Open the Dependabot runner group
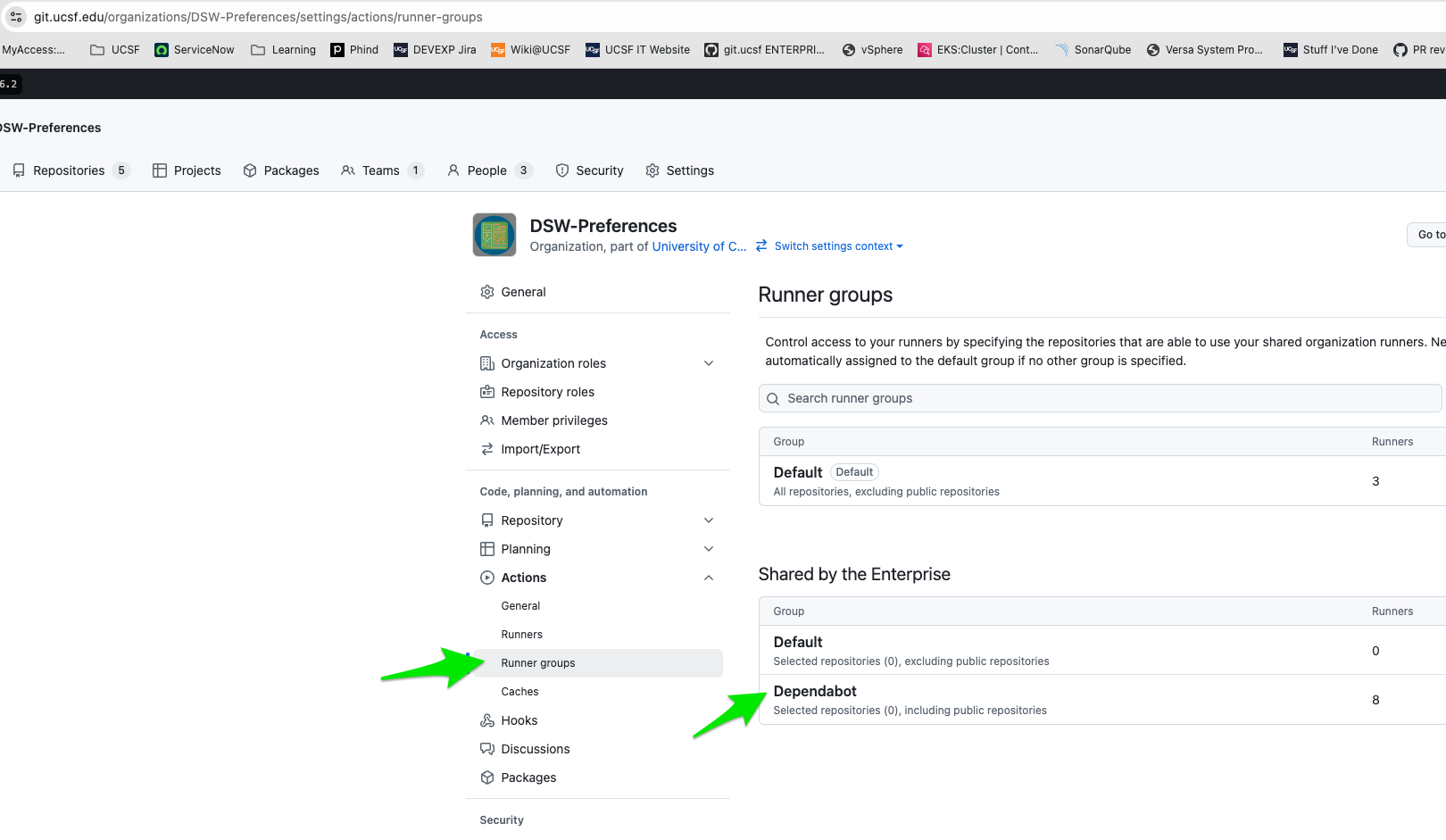Screen dimensions: 1446x840 click(x=815, y=691)
